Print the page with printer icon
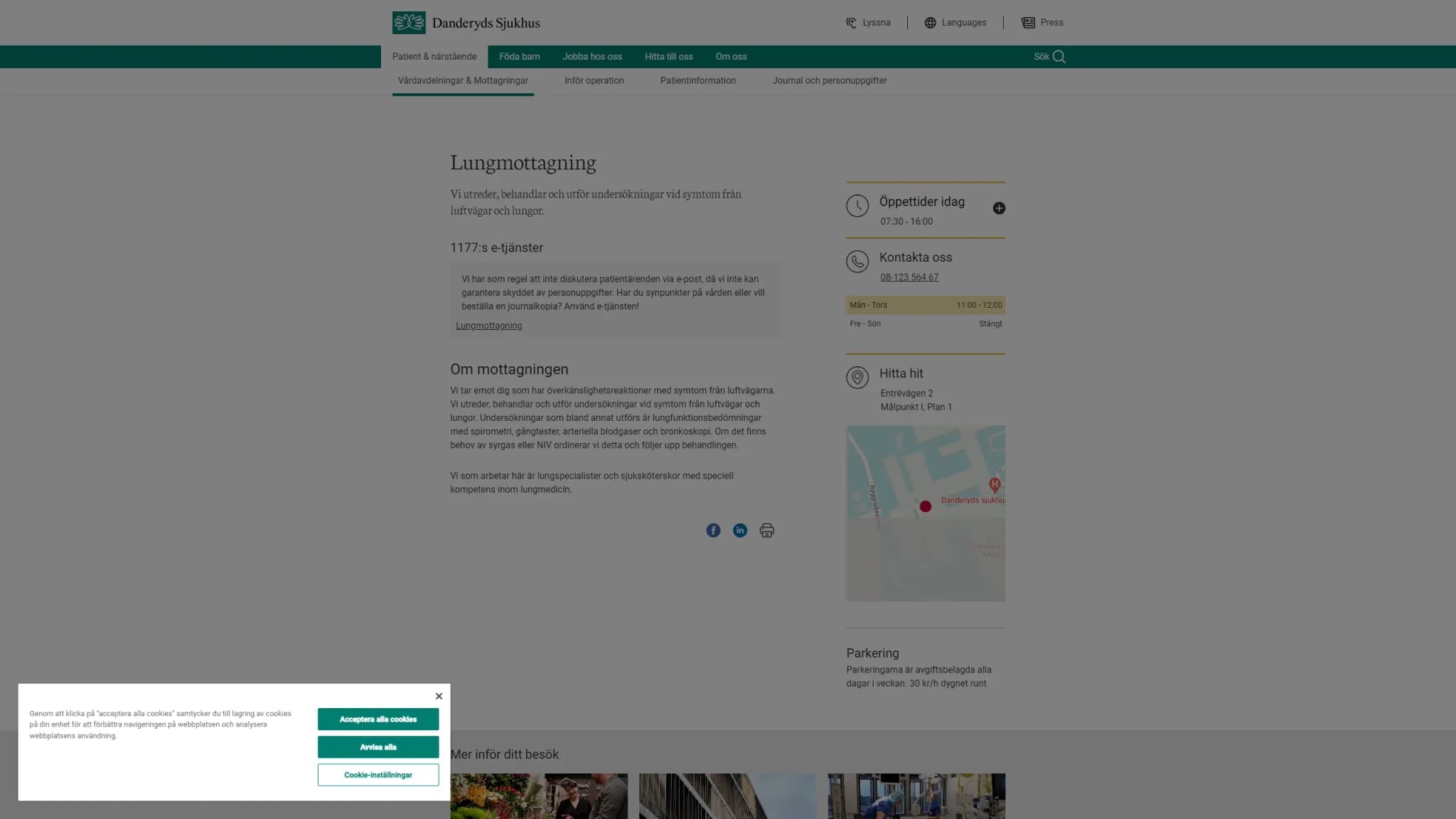Viewport: 1456px width, 819px height. pos(766,530)
